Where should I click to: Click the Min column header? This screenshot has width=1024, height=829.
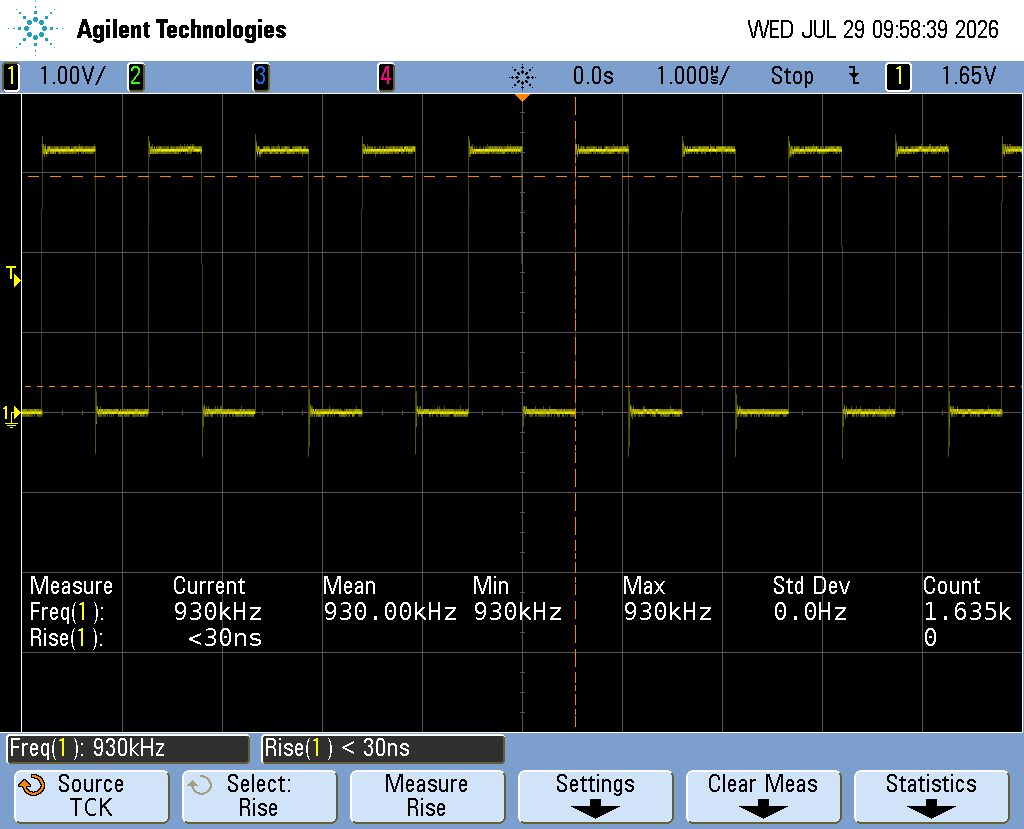pos(490,585)
